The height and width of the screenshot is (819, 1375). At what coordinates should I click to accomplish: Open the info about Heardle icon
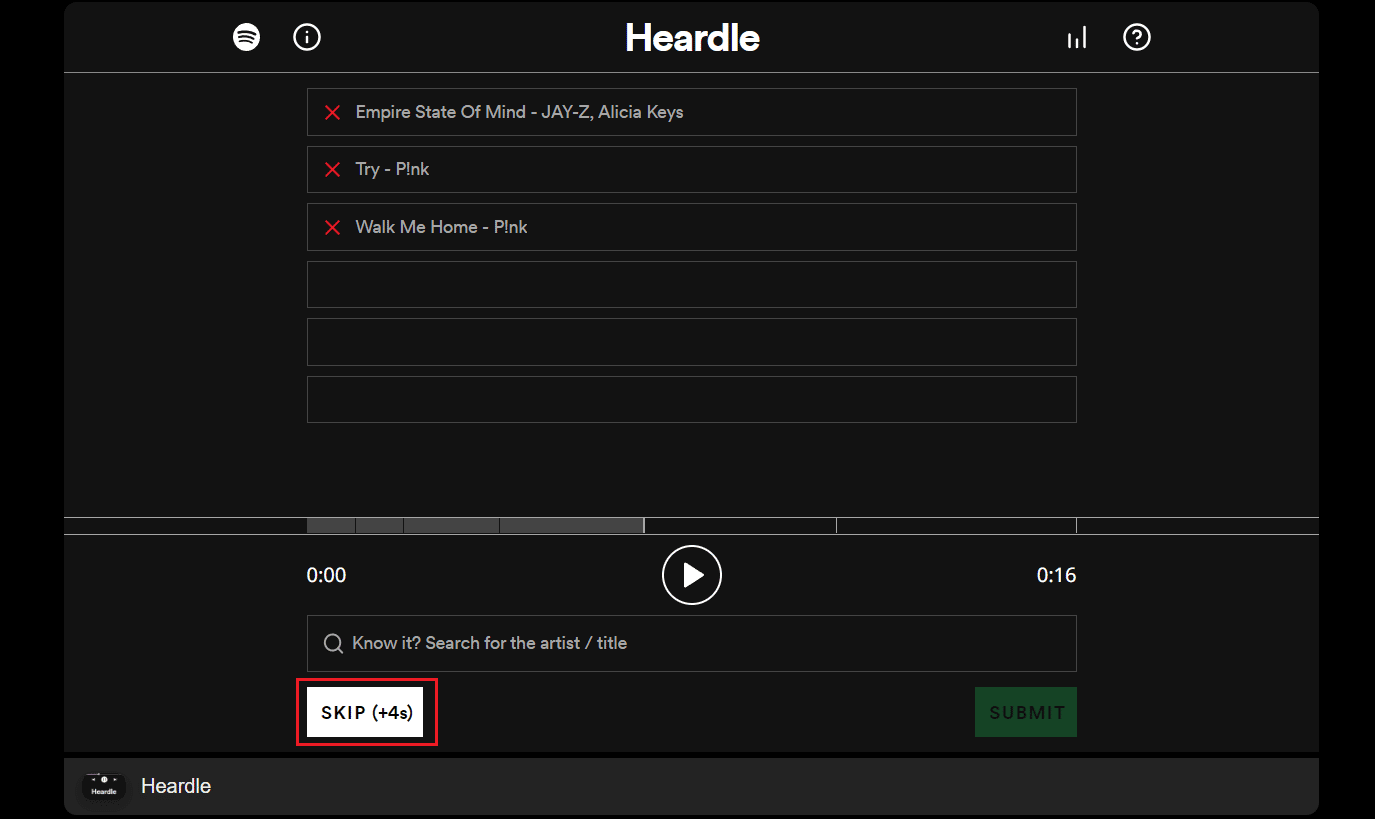(306, 38)
